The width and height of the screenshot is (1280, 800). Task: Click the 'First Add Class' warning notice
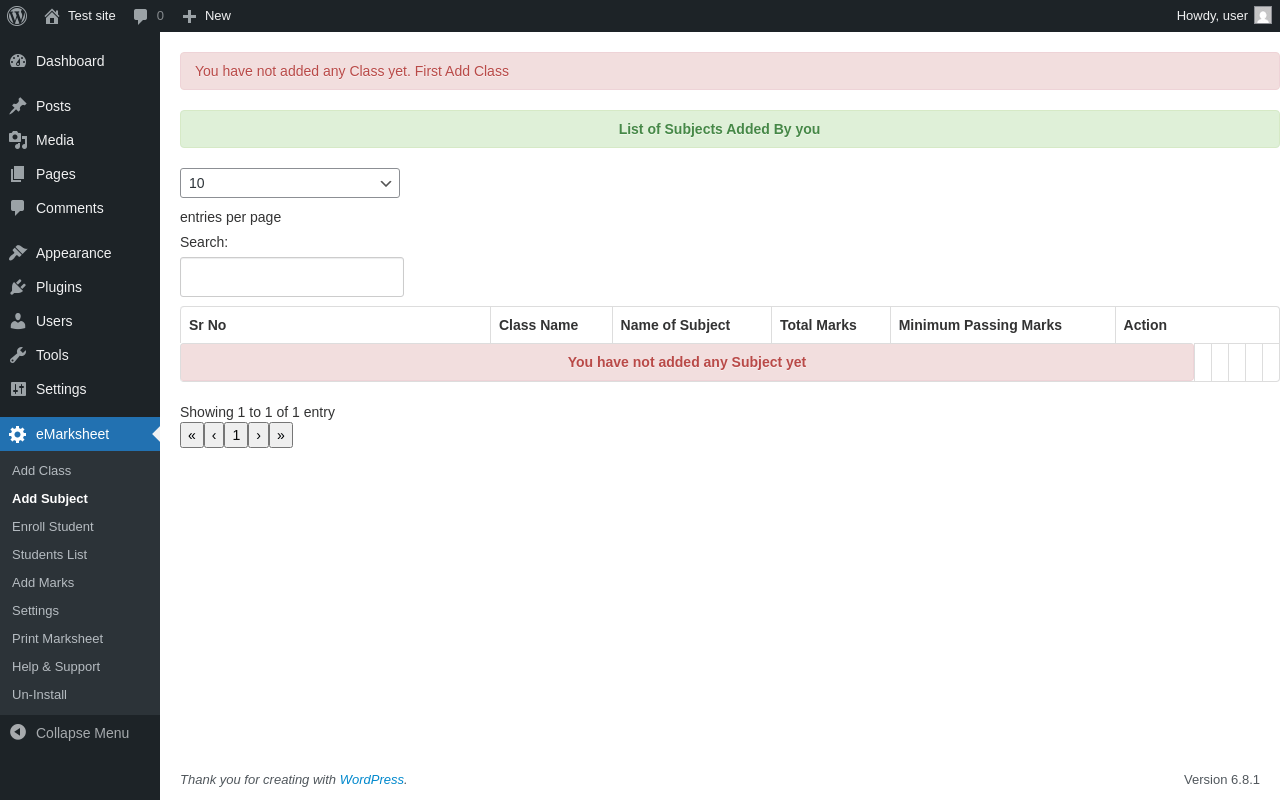click(x=730, y=71)
